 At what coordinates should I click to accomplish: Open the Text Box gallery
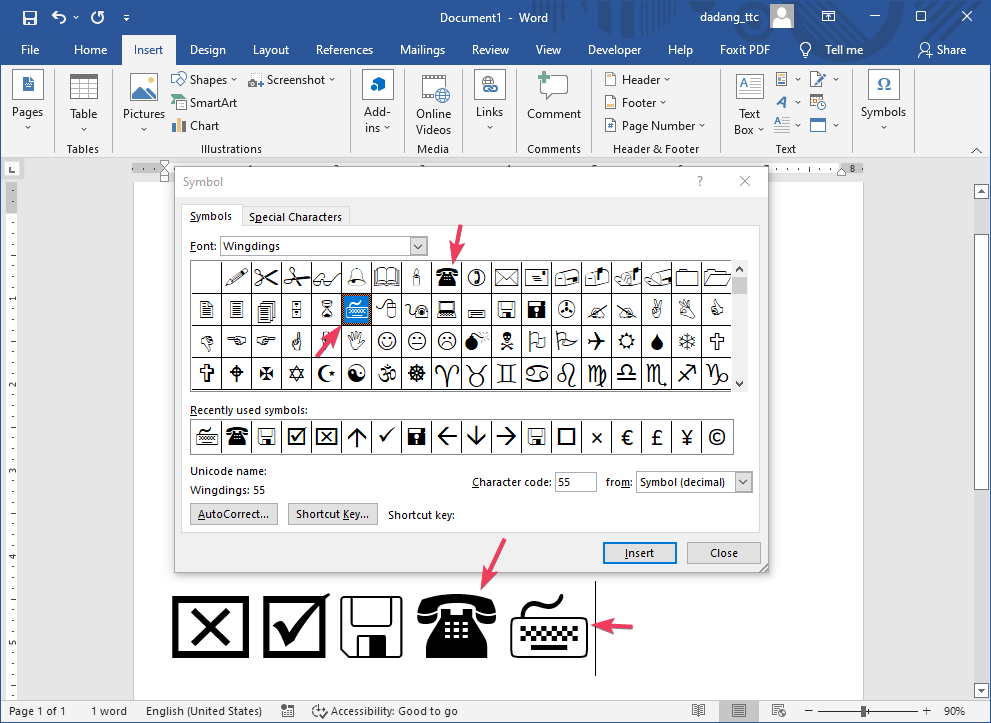pos(748,105)
